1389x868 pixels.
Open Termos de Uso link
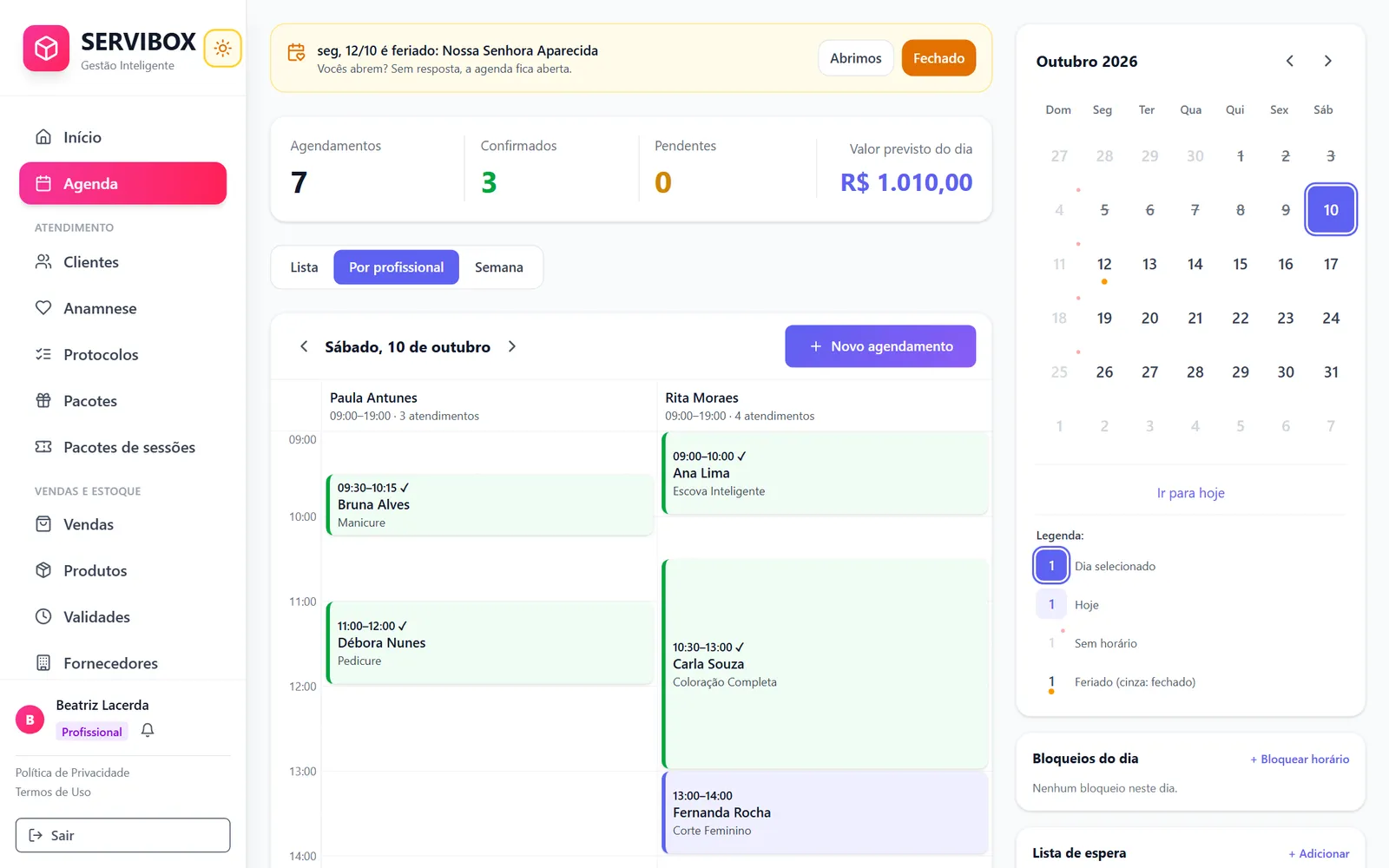click(x=53, y=792)
